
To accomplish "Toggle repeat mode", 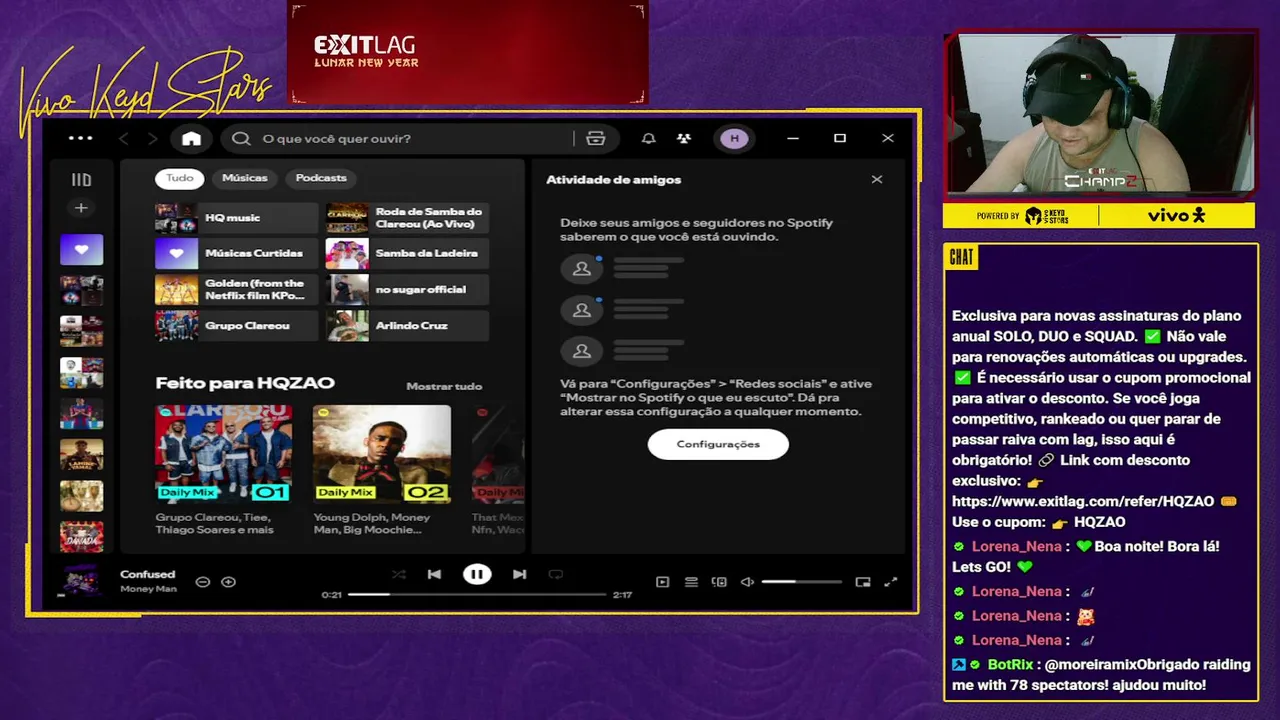I will [556, 574].
